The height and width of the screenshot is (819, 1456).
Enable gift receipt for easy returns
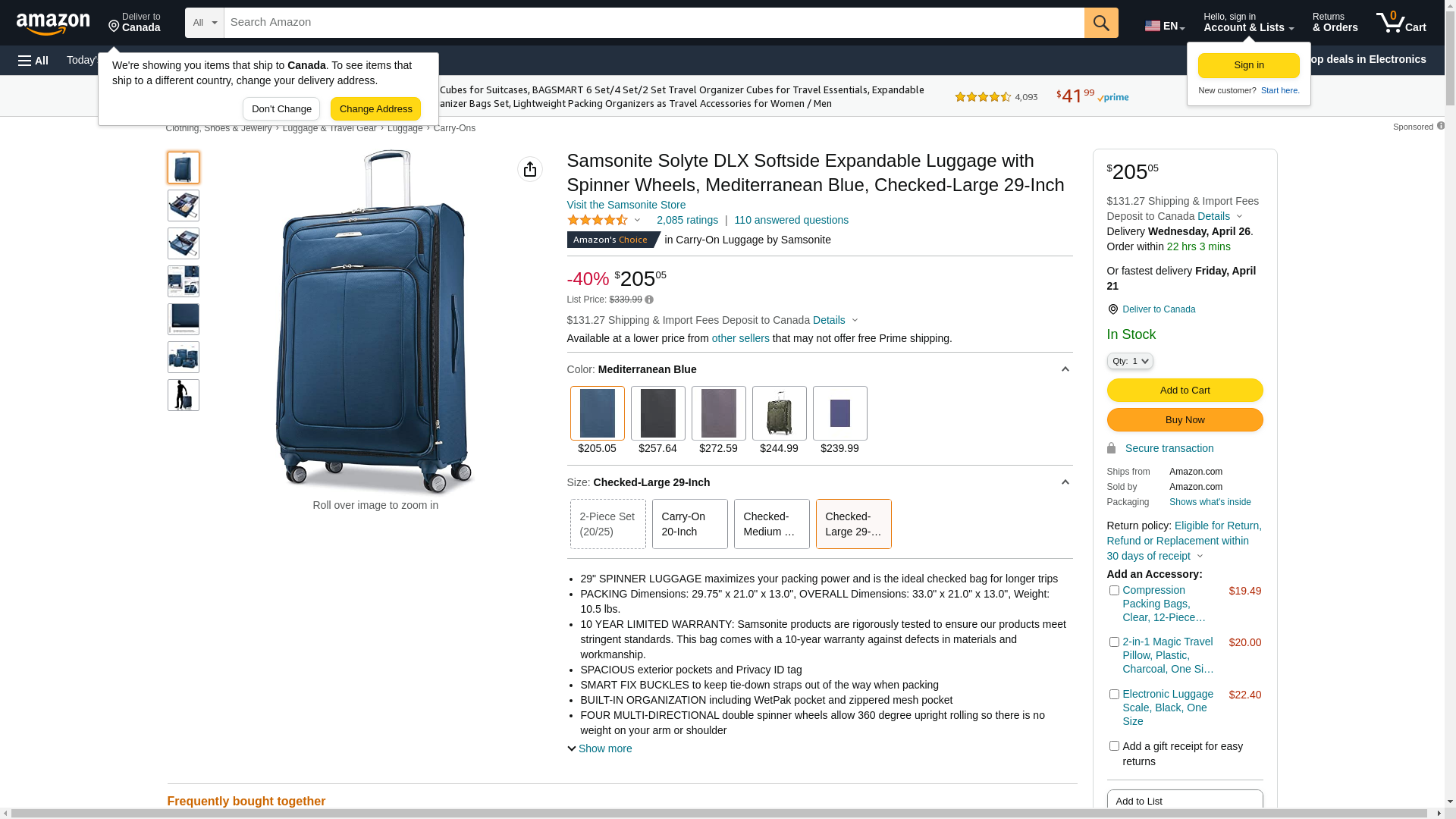(x=1114, y=746)
